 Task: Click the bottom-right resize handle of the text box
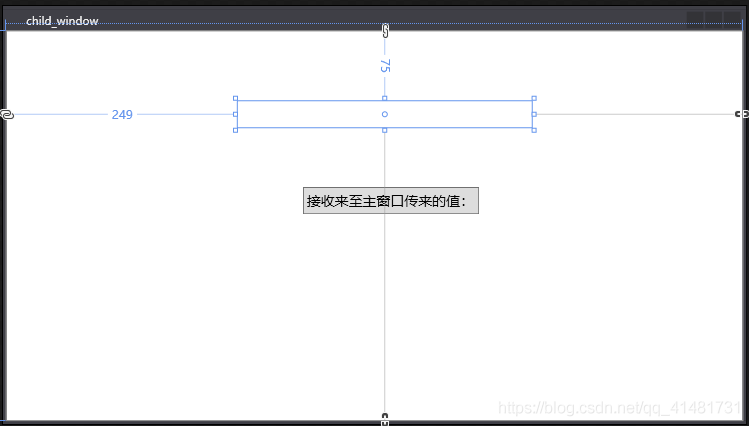[x=534, y=130]
